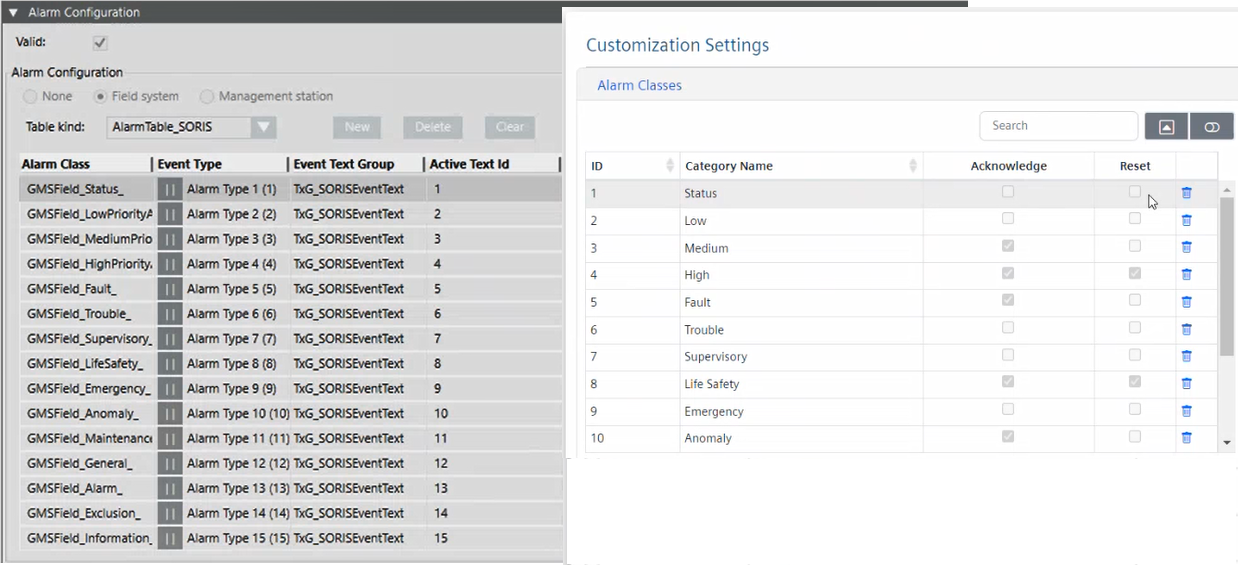Image resolution: width=1238 pixels, height=565 pixels.
Task: Delete the Life Safety alarm class
Action: [1186, 383]
